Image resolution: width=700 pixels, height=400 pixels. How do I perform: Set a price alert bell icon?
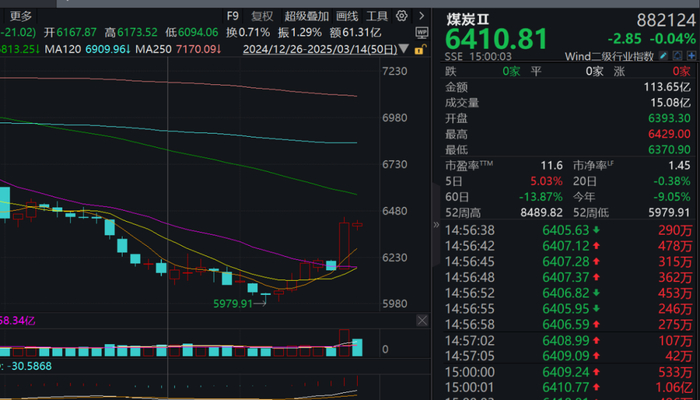tap(678, 56)
